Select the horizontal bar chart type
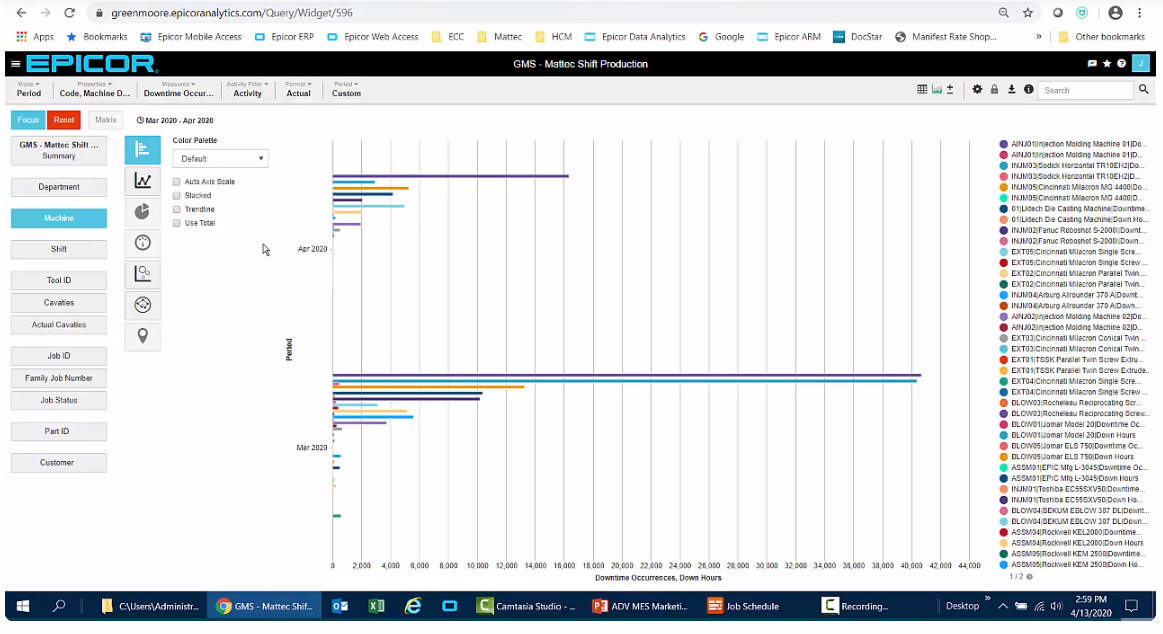This screenshot has width=1163, height=634. click(x=142, y=150)
